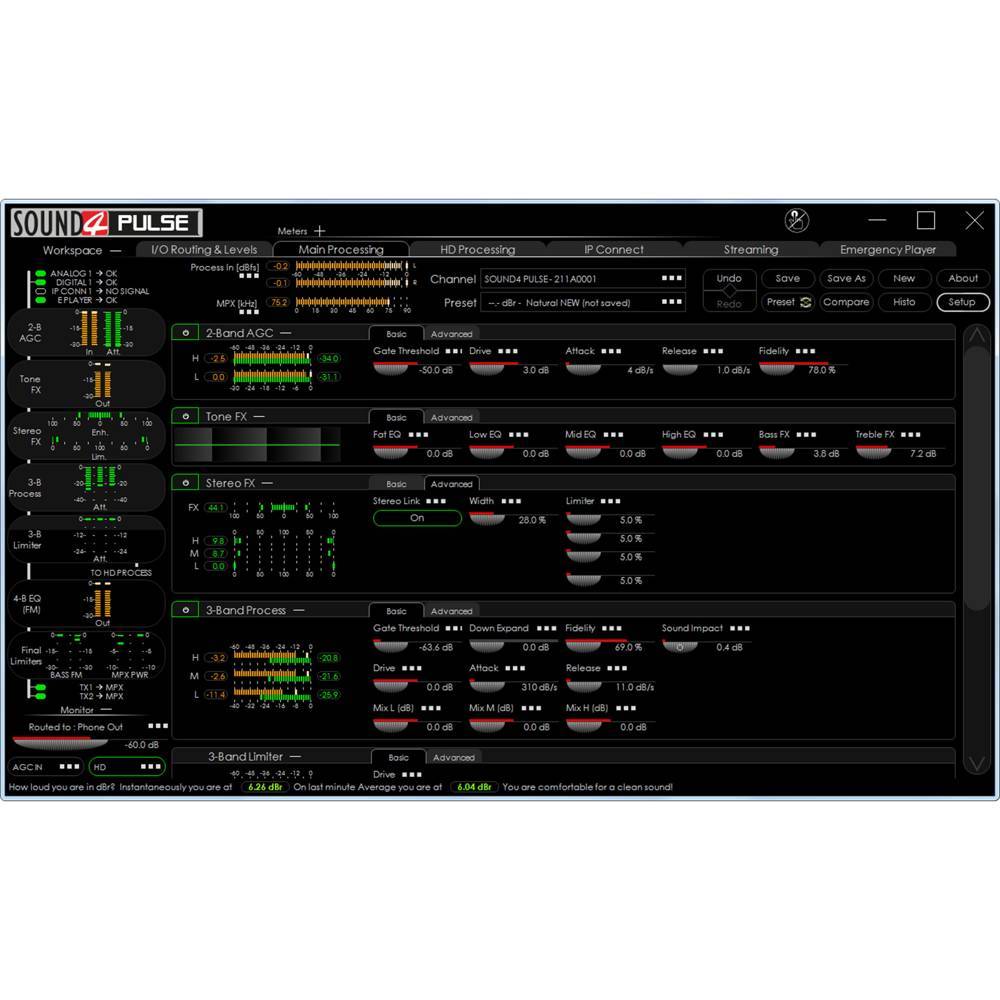Open Stereo FX block in Workspace sidebar

pyautogui.click(x=86, y=436)
